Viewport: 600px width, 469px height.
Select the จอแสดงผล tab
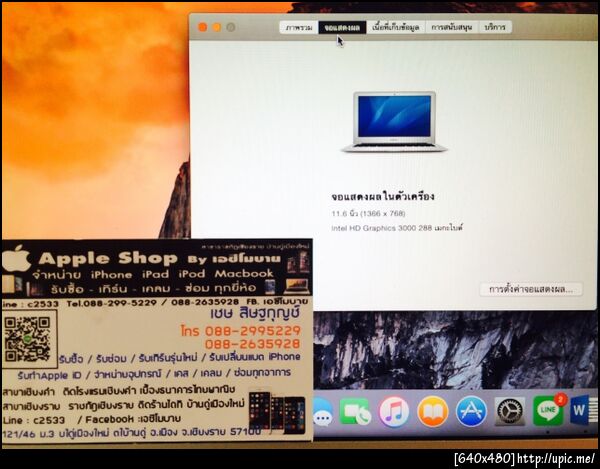click(x=342, y=28)
